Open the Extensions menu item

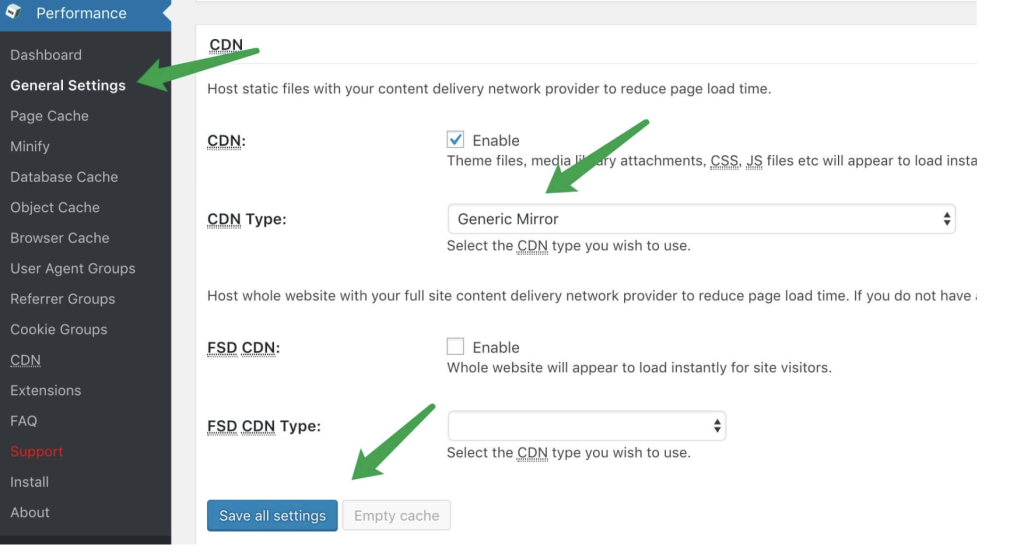46,390
